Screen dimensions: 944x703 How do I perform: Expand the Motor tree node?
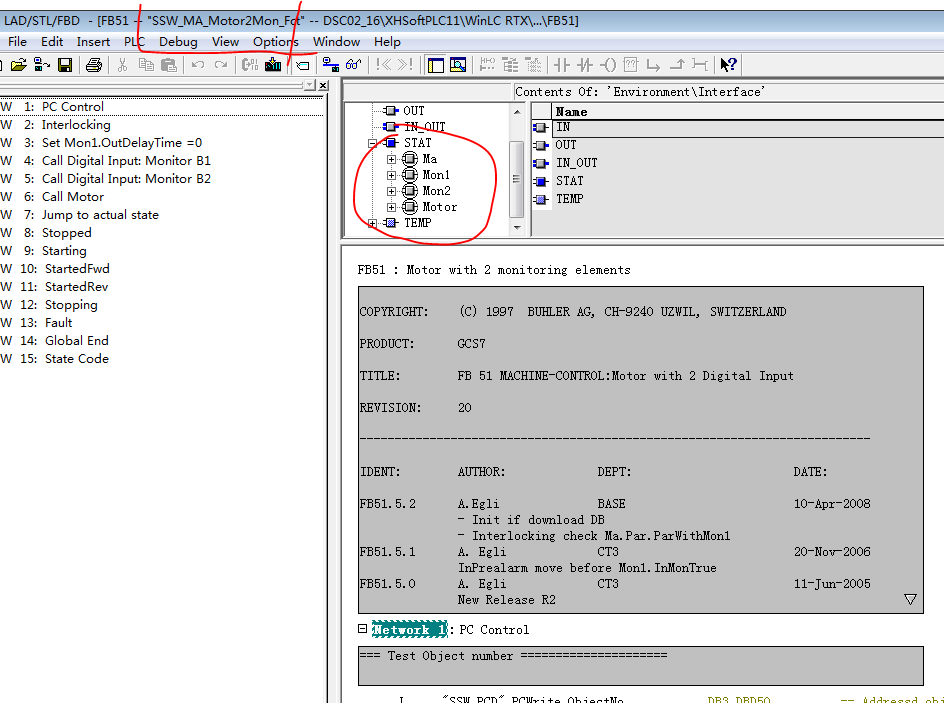tap(391, 207)
